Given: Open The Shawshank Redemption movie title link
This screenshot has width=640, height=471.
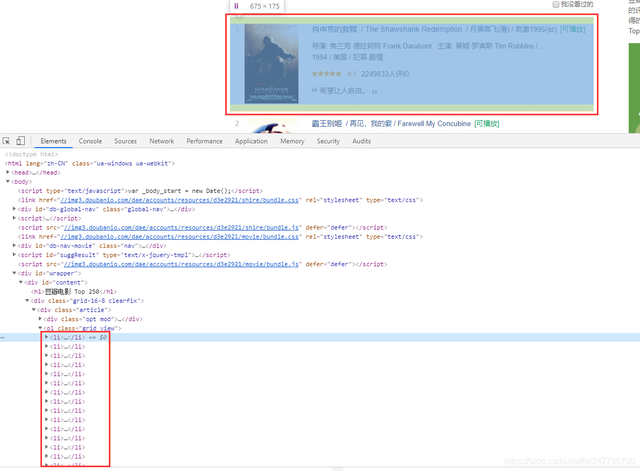Looking at the screenshot, I should tap(434, 29).
